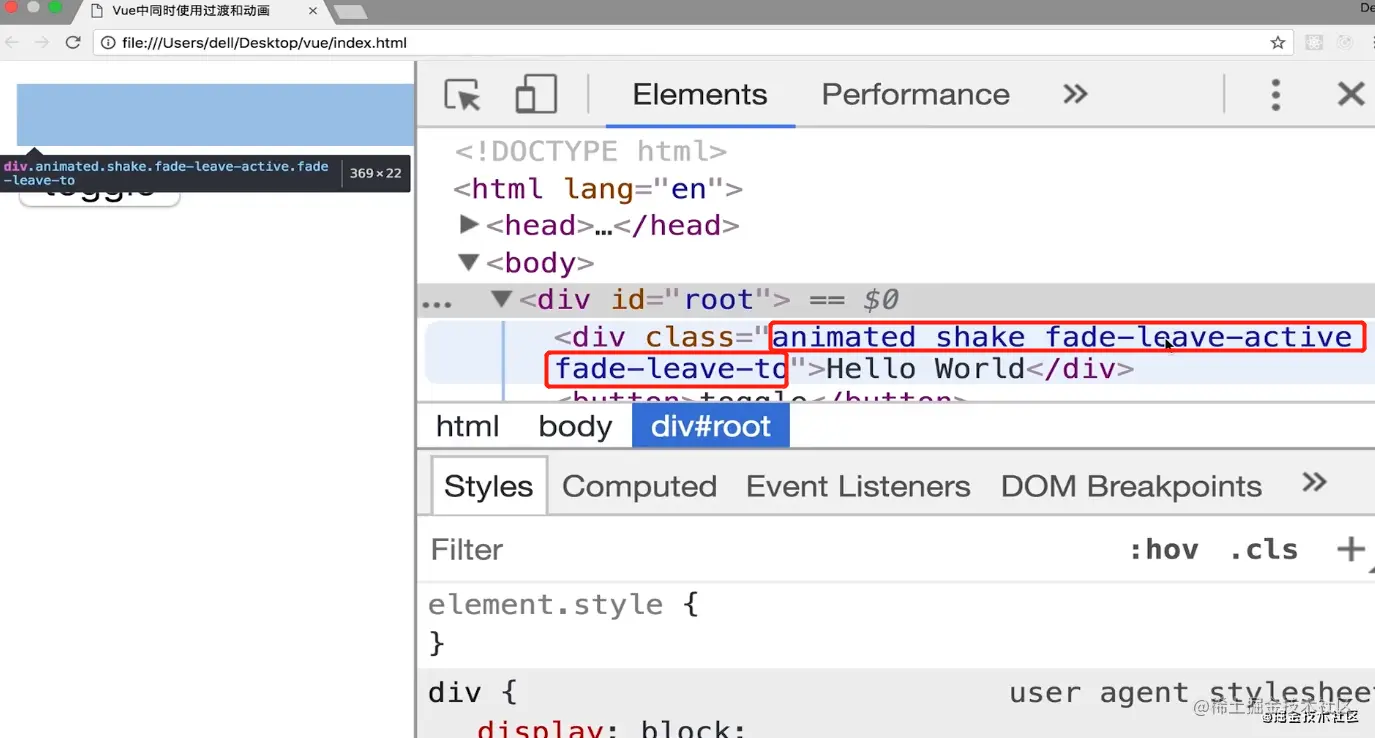Screen dimensions: 1375x738
Task: Open the row actions ellipsis for root div
Action: tap(437, 303)
